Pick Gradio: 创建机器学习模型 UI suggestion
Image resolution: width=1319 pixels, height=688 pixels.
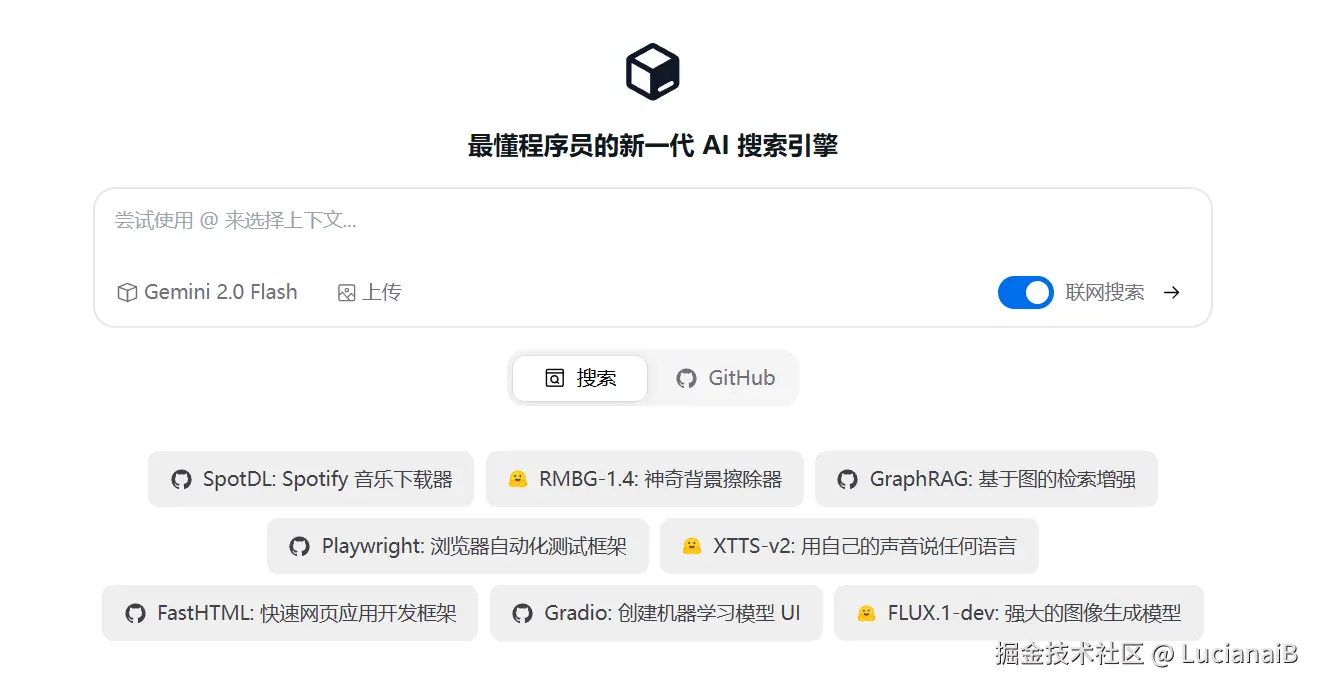point(656,613)
